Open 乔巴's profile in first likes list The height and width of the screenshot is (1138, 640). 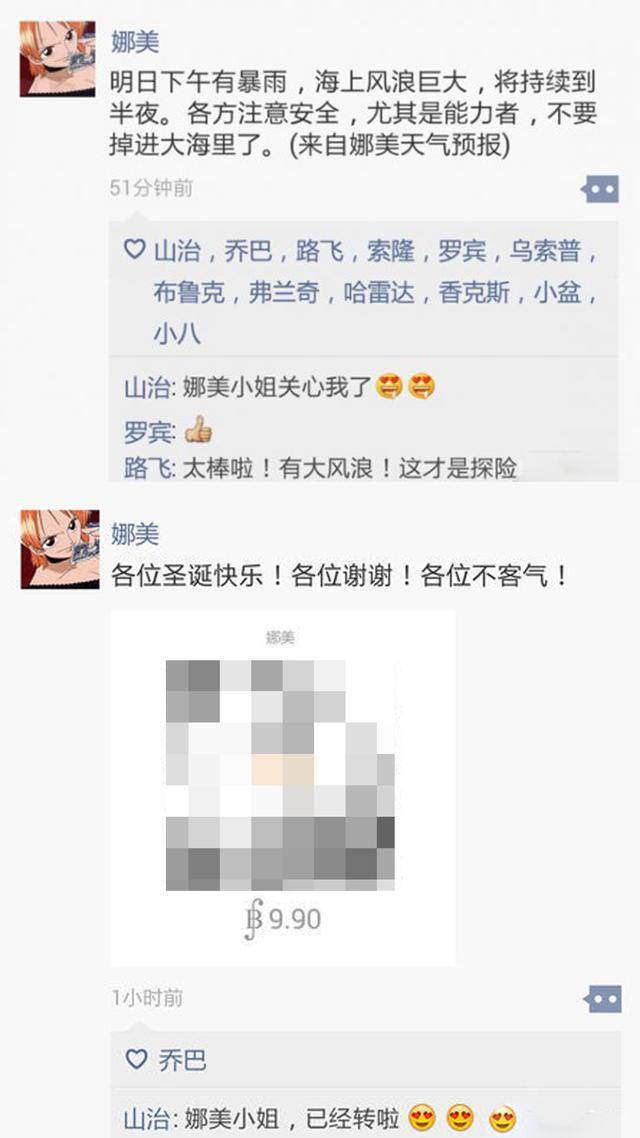tap(247, 251)
